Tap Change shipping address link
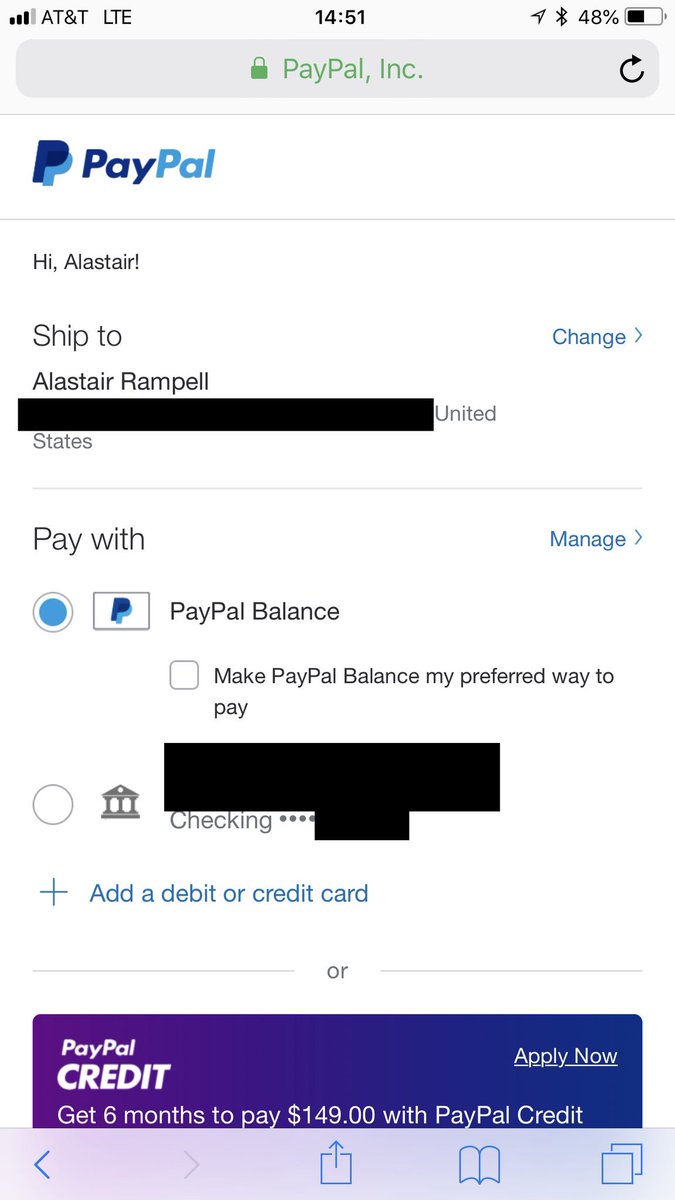The width and height of the screenshot is (675, 1200). [x=596, y=337]
